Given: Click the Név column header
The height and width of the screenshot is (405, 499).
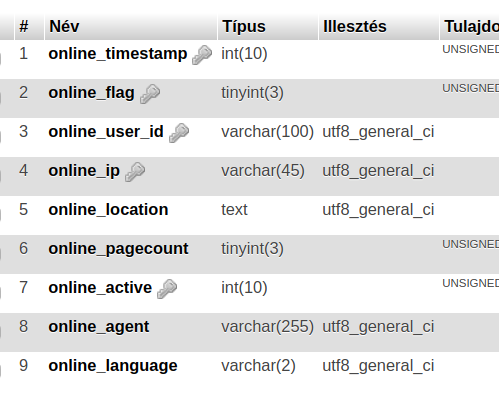Looking at the screenshot, I should [x=64, y=26].
